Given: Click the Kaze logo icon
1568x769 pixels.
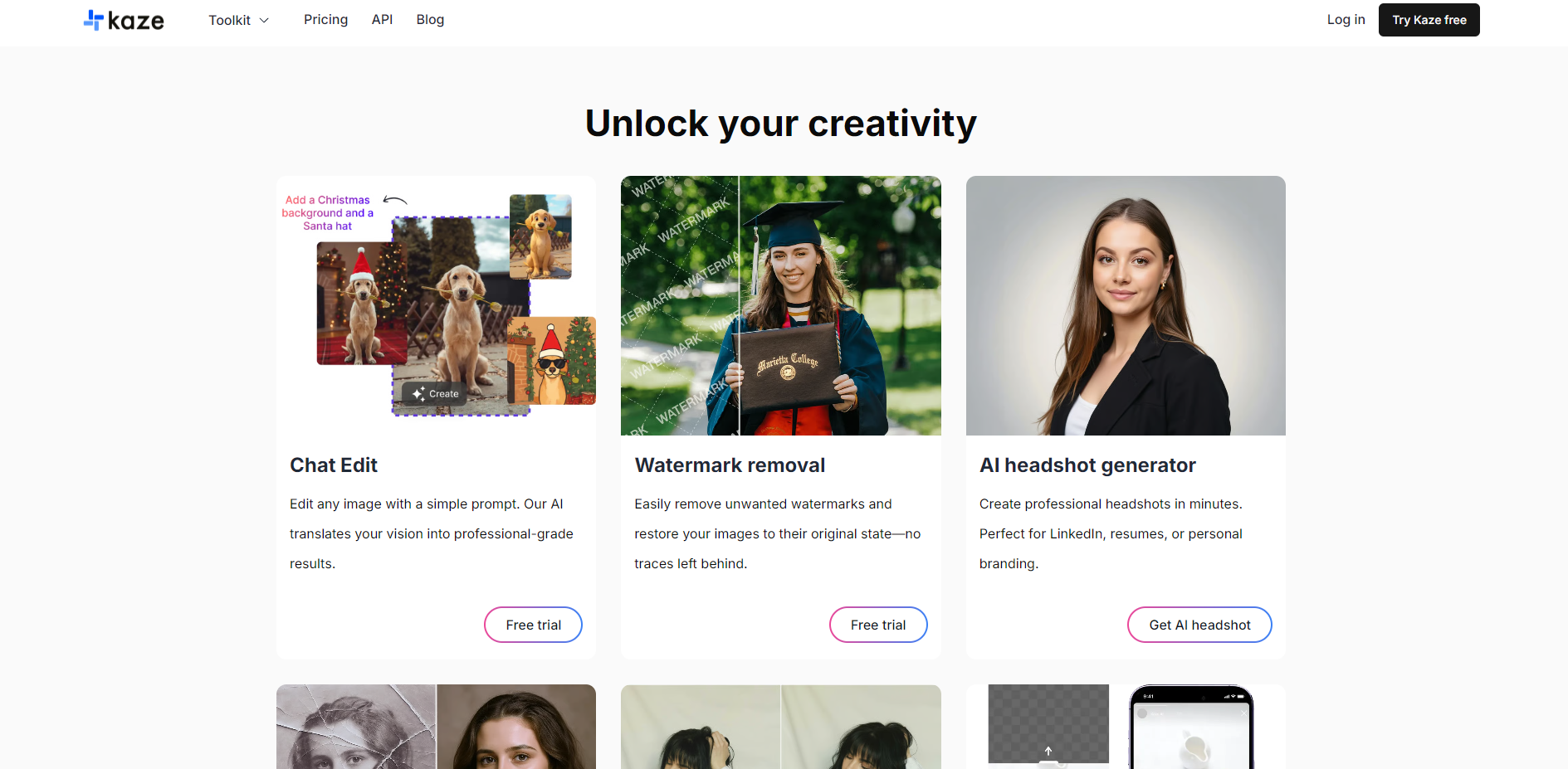Looking at the screenshot, I should click(93, 20).
